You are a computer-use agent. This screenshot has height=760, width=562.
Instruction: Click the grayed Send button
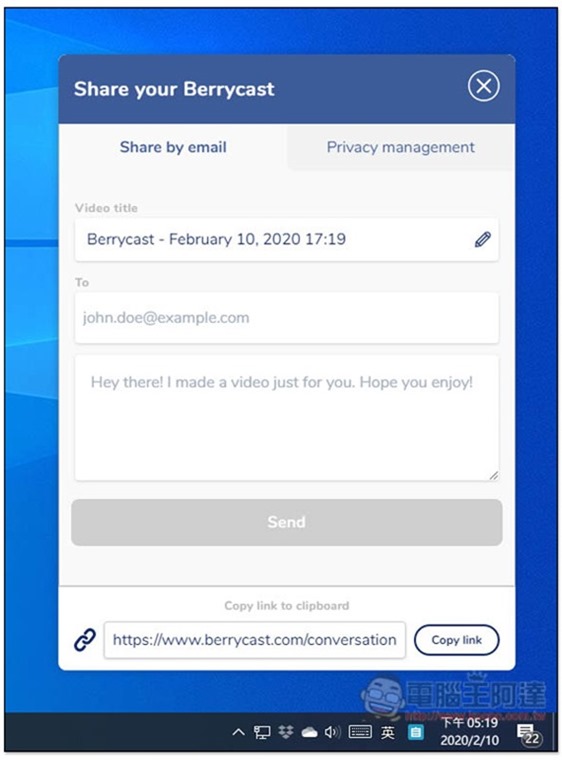pyautogui.click(x=287, y=522)
